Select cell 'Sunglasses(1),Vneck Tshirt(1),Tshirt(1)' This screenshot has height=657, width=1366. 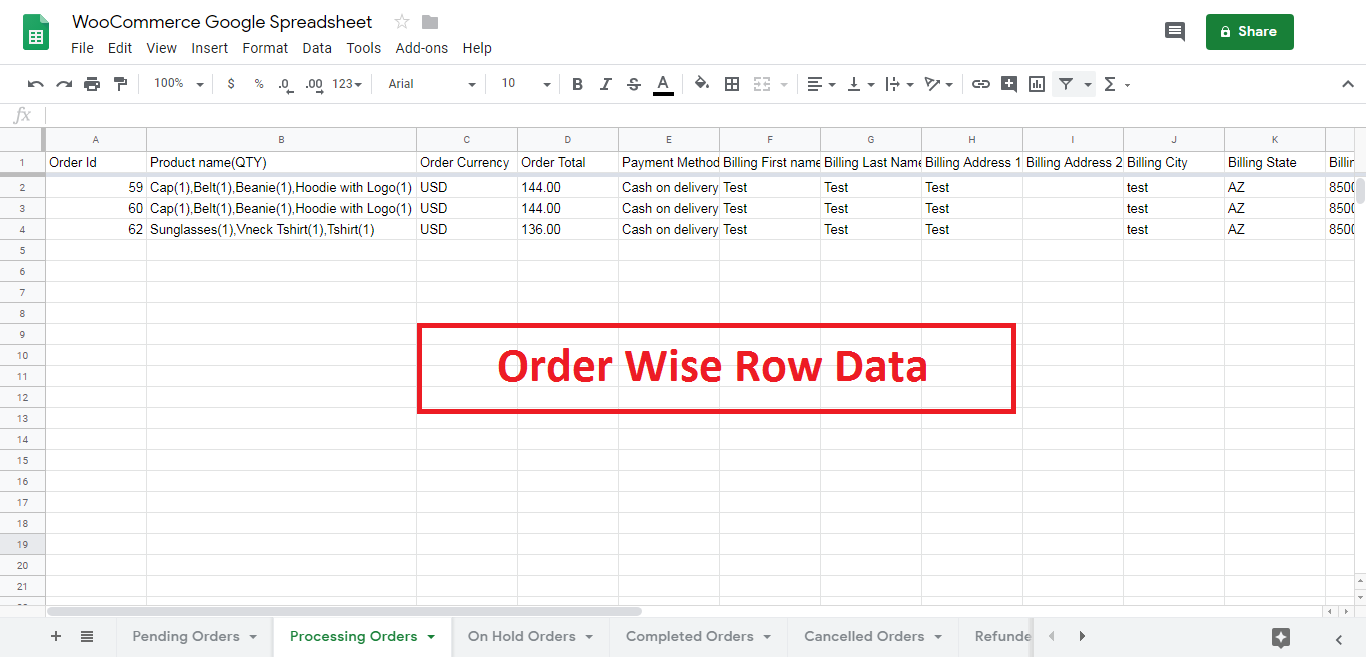tap(281, 229)
